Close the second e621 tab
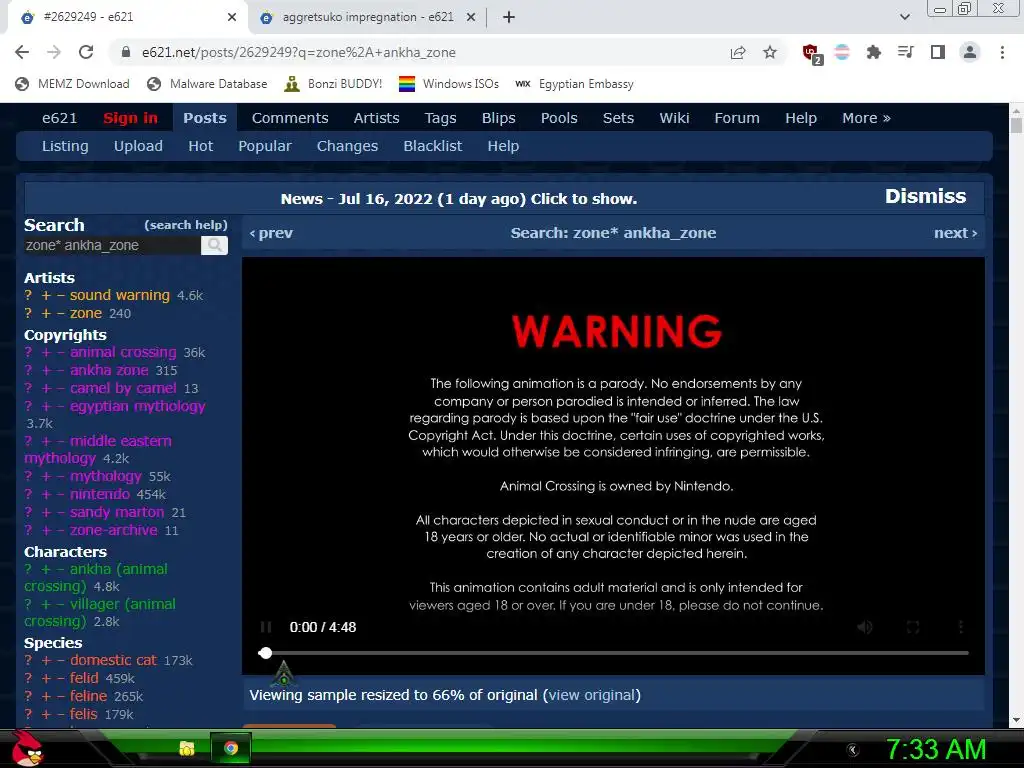The image size is (1024, 768). click(471, 17)
